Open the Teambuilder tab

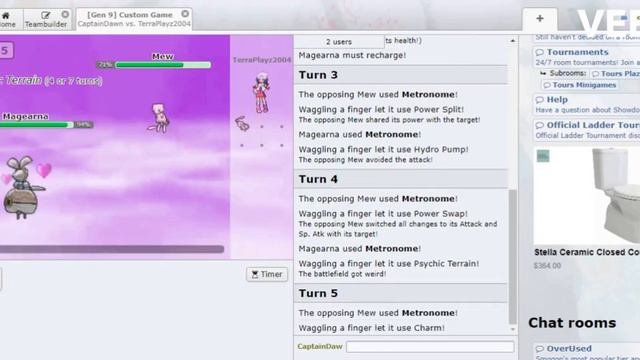pyautogui.click(x=46, y=19)
